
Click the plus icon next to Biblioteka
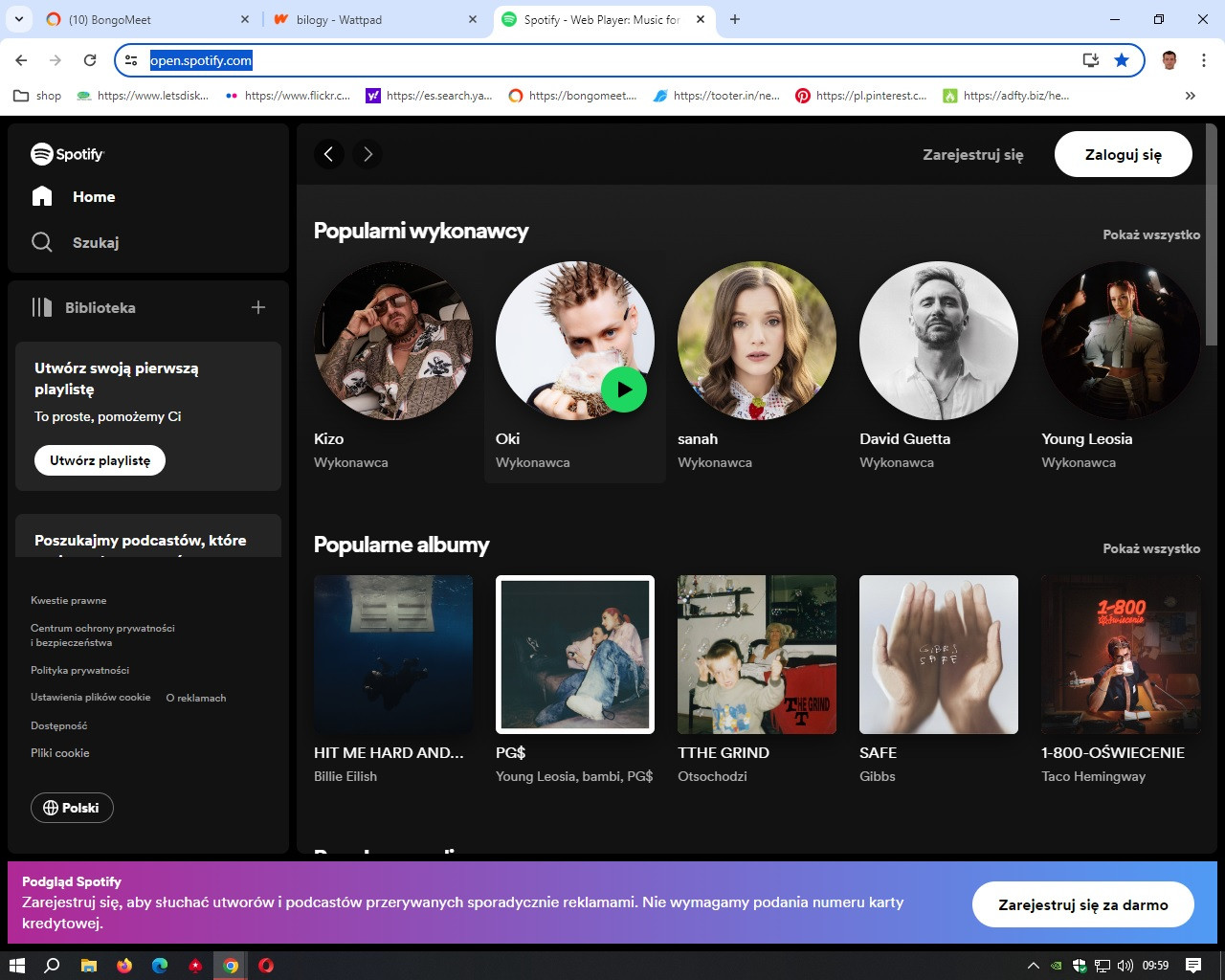pos(257,307)
